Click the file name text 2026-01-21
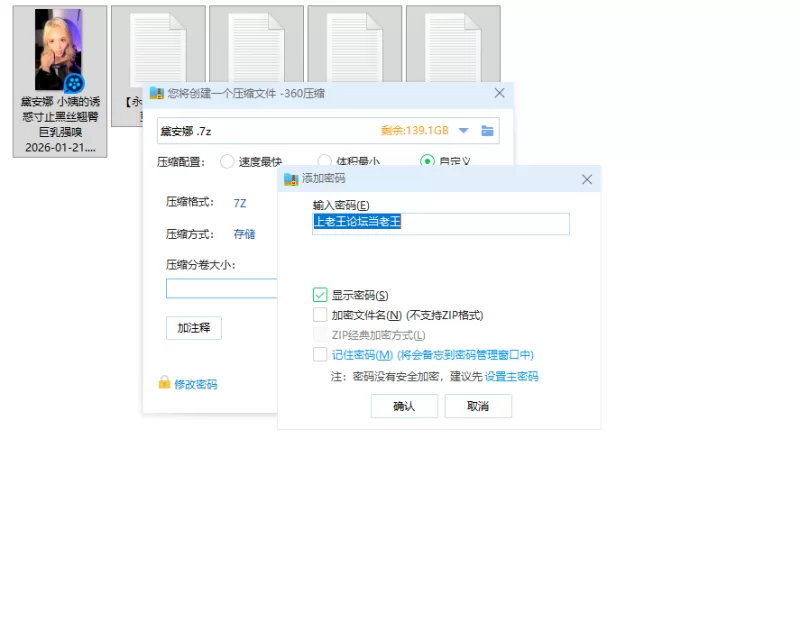Viewport: 800px width, 640px height. 60,147
